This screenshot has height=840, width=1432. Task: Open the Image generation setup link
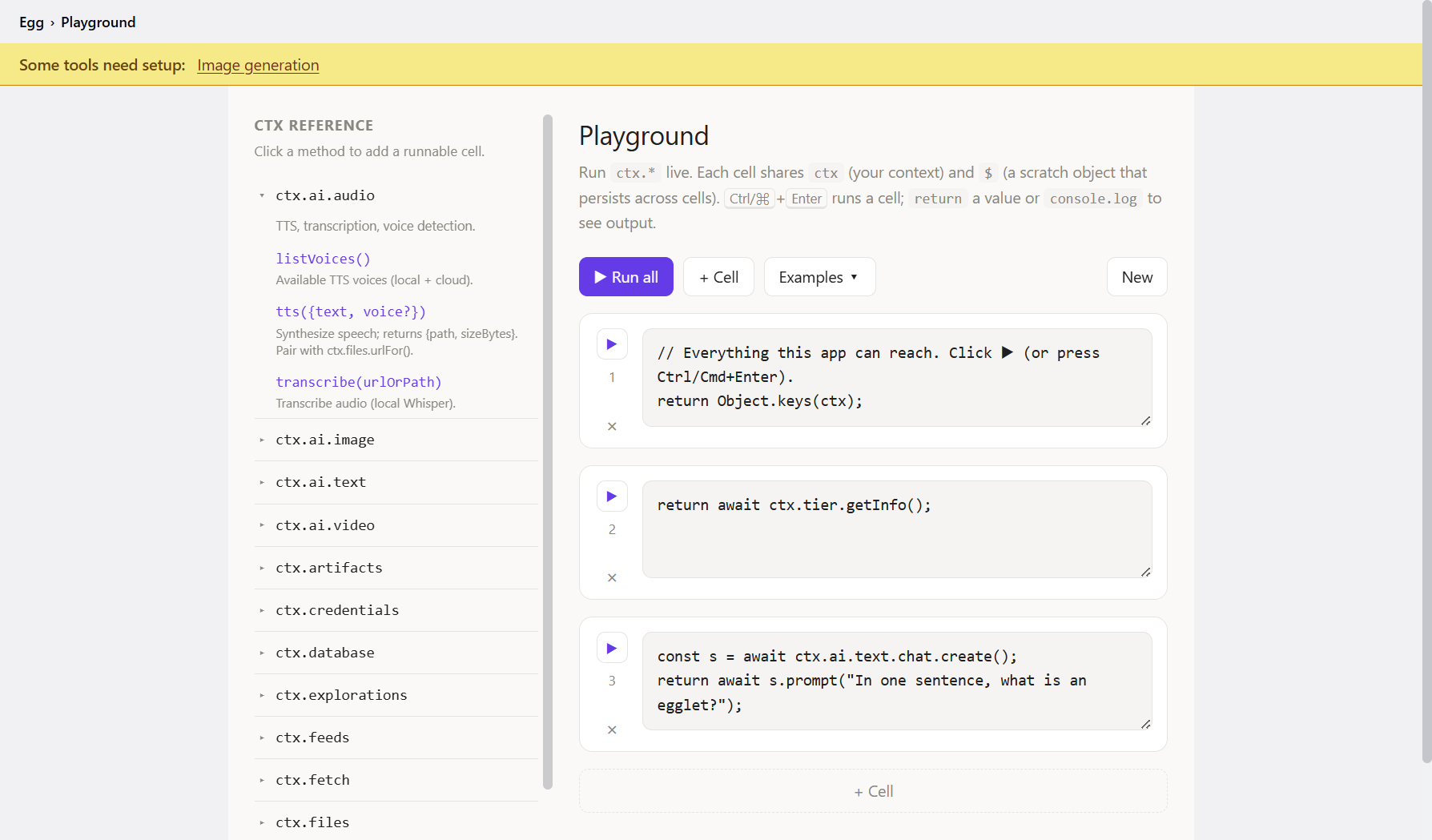pyautogui.click(x=258, y=65)
